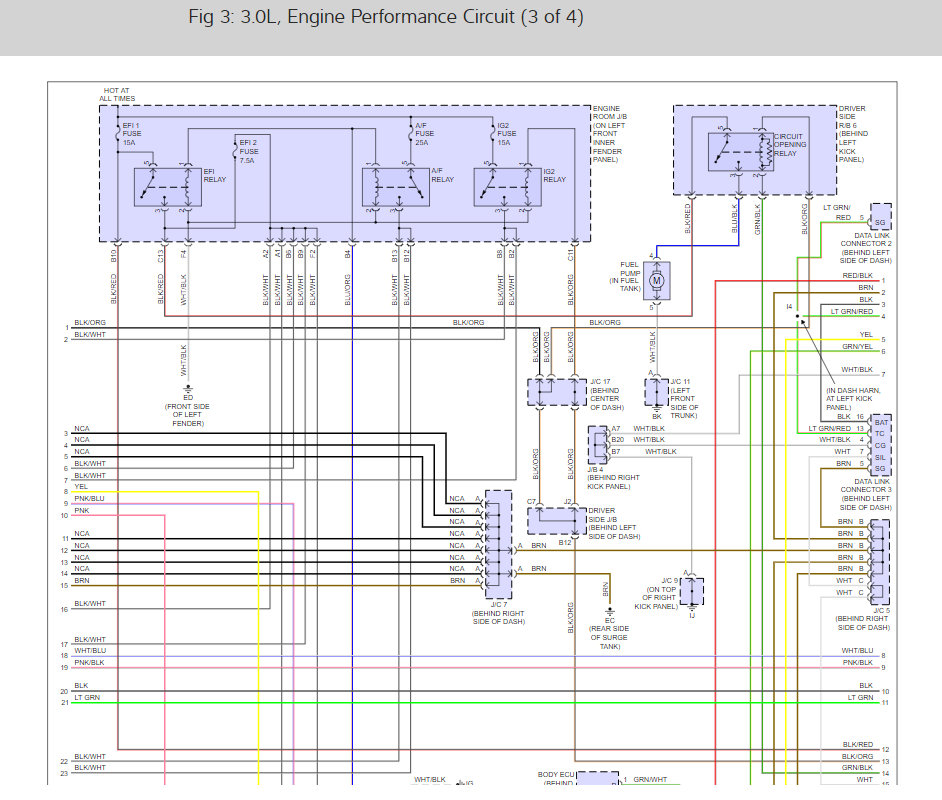
Task: Select the EFI RELAY symbol
Action: [x=168, y=187]
